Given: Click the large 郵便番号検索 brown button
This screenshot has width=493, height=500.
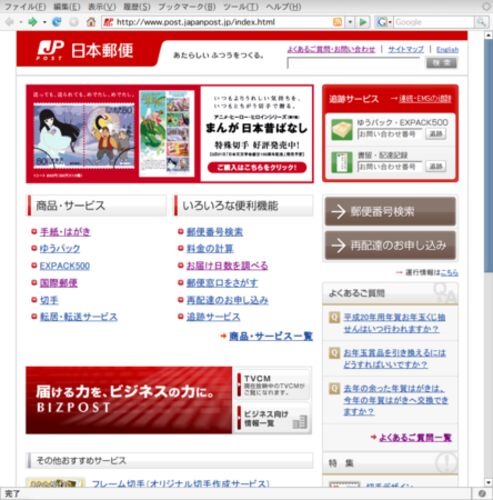Looking at the screenshot, I should tap(390, 211).
